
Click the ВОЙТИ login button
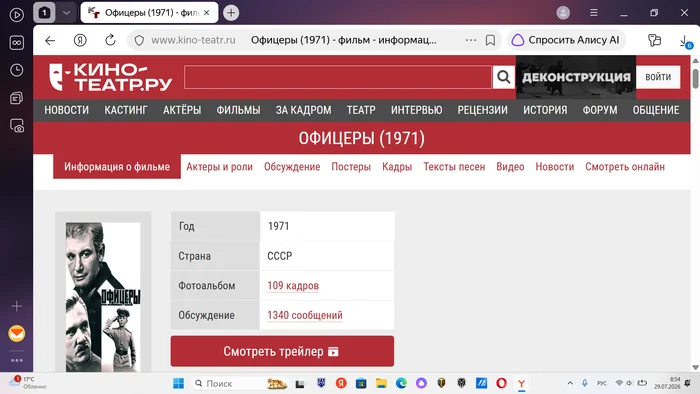(658, 77)
